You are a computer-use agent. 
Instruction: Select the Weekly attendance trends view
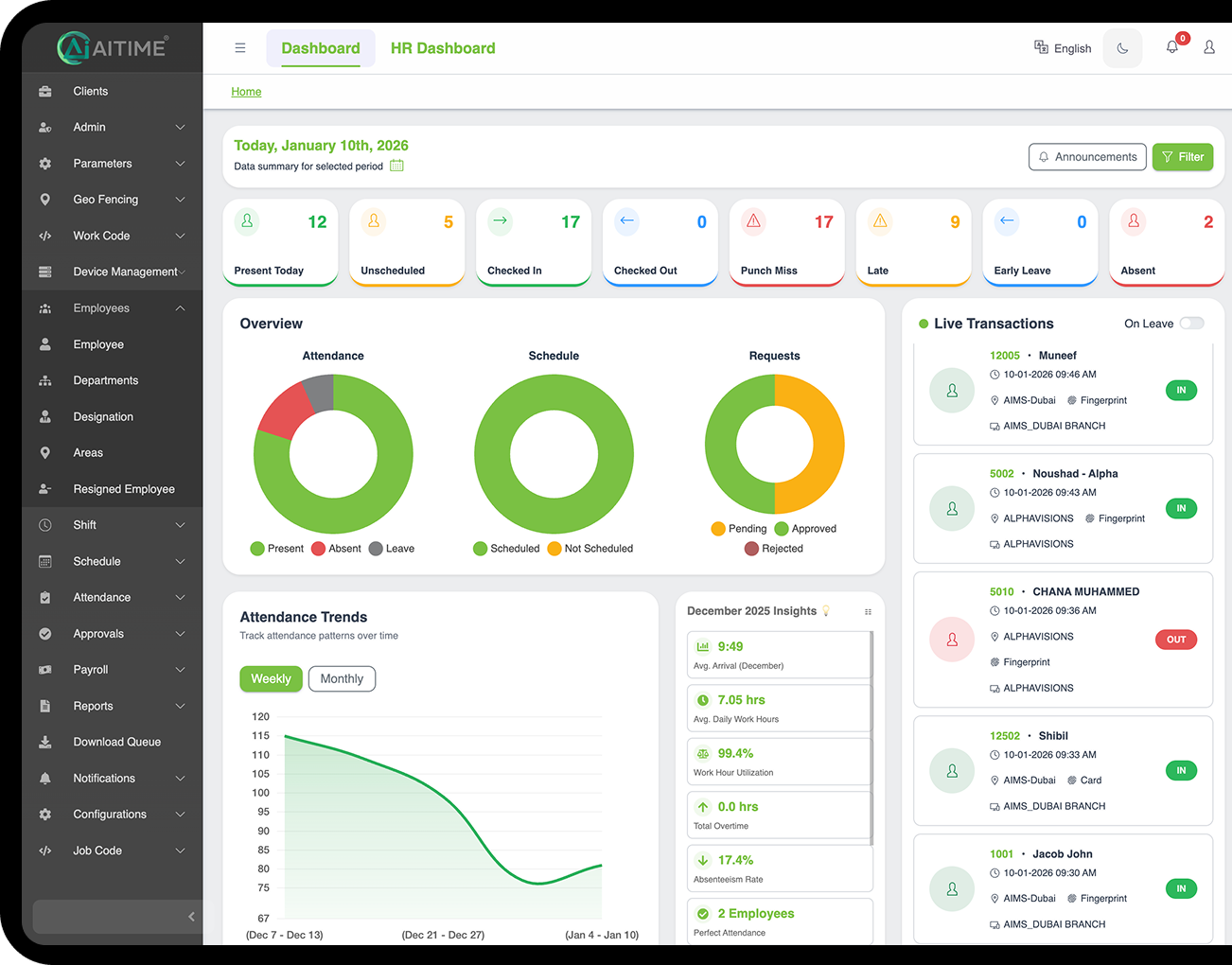click(271, 678)
